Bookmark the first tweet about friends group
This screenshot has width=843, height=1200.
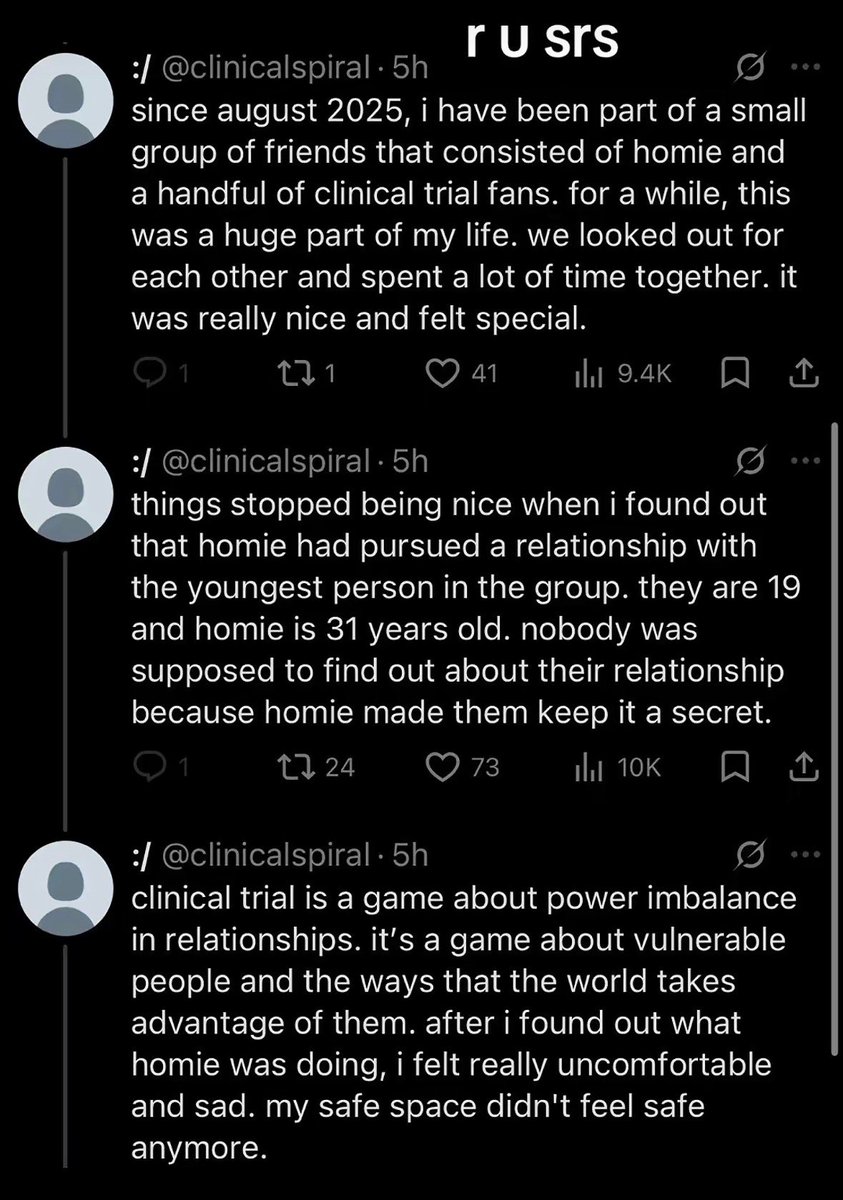point(733,374)
